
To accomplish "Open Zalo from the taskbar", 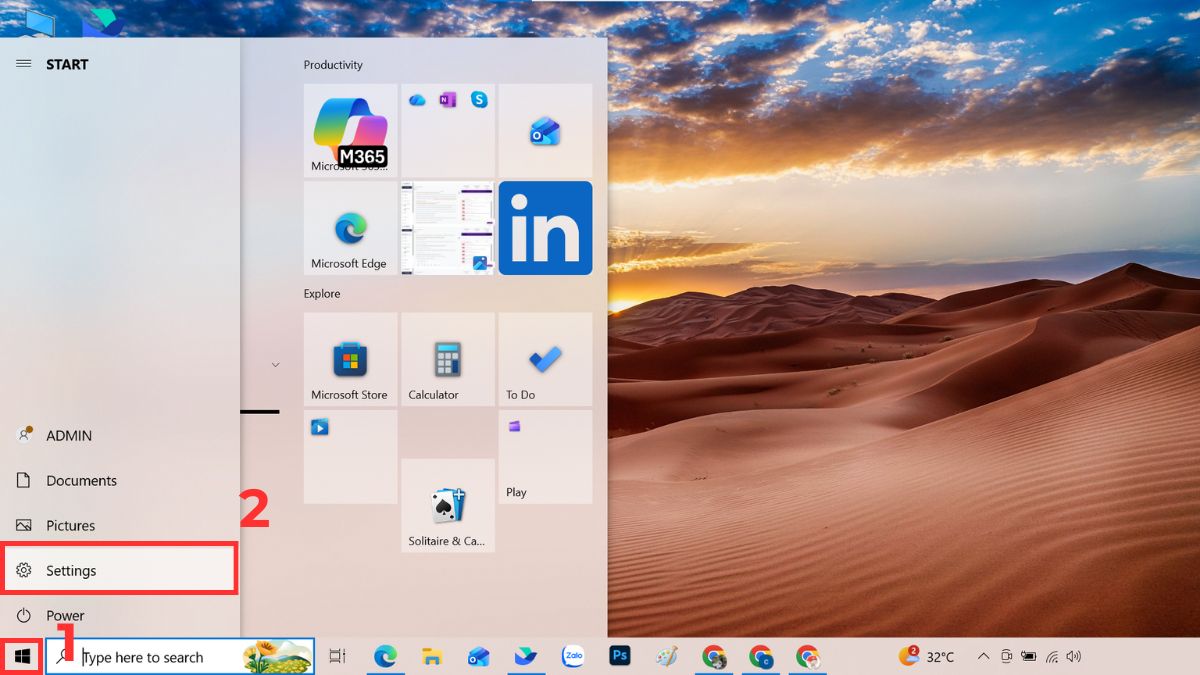I will (573, 657).
